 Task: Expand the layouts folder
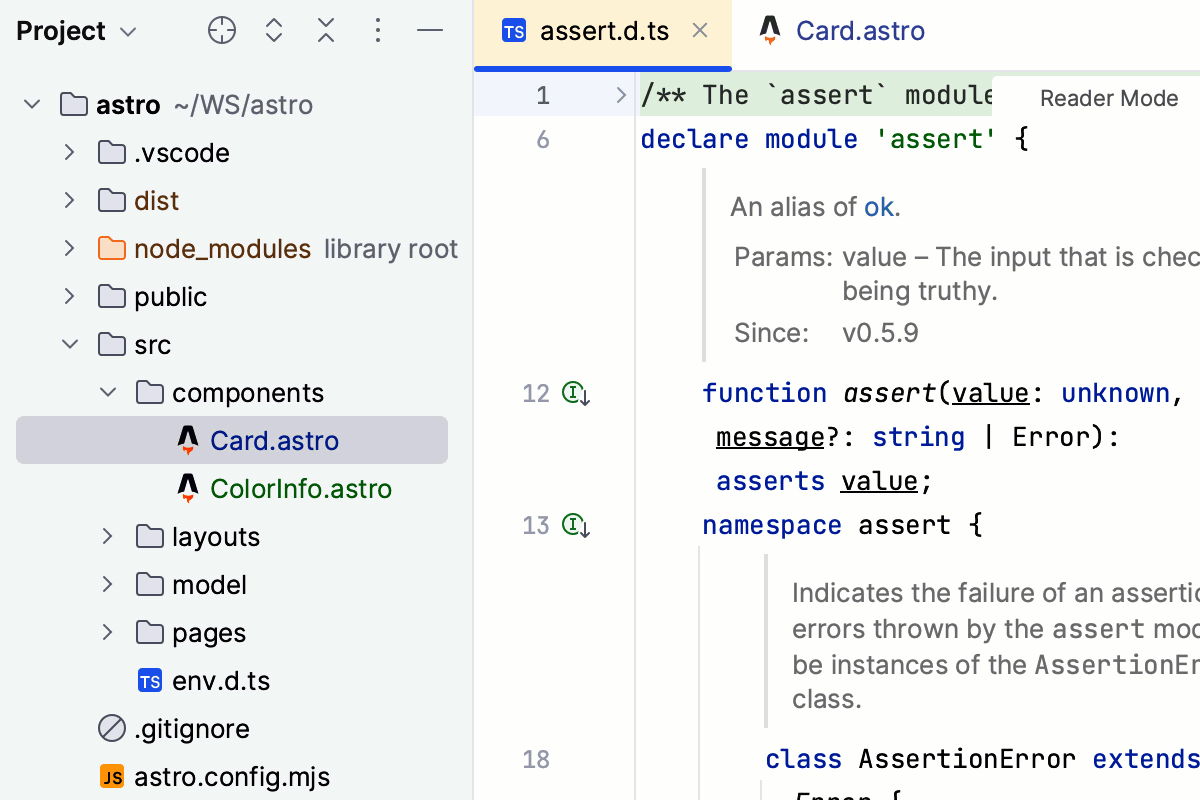pos(107,537)
